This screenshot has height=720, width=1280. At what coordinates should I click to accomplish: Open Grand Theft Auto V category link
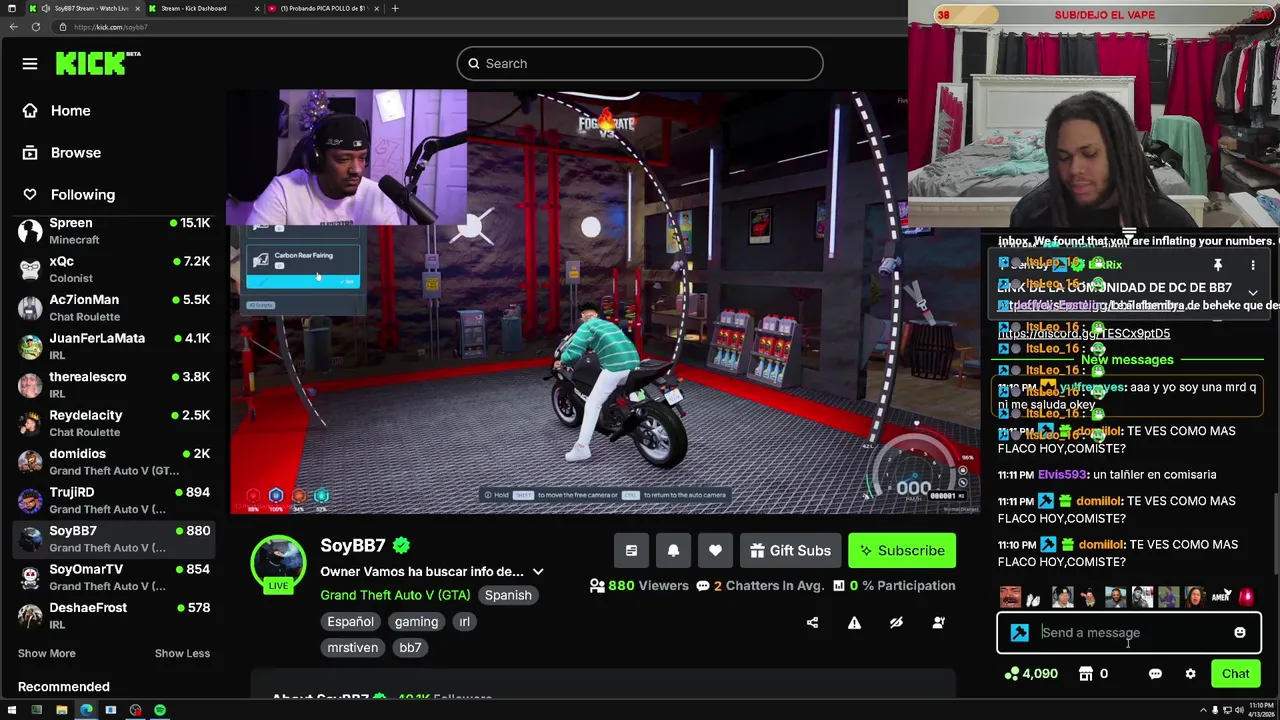tap(395, 595)
